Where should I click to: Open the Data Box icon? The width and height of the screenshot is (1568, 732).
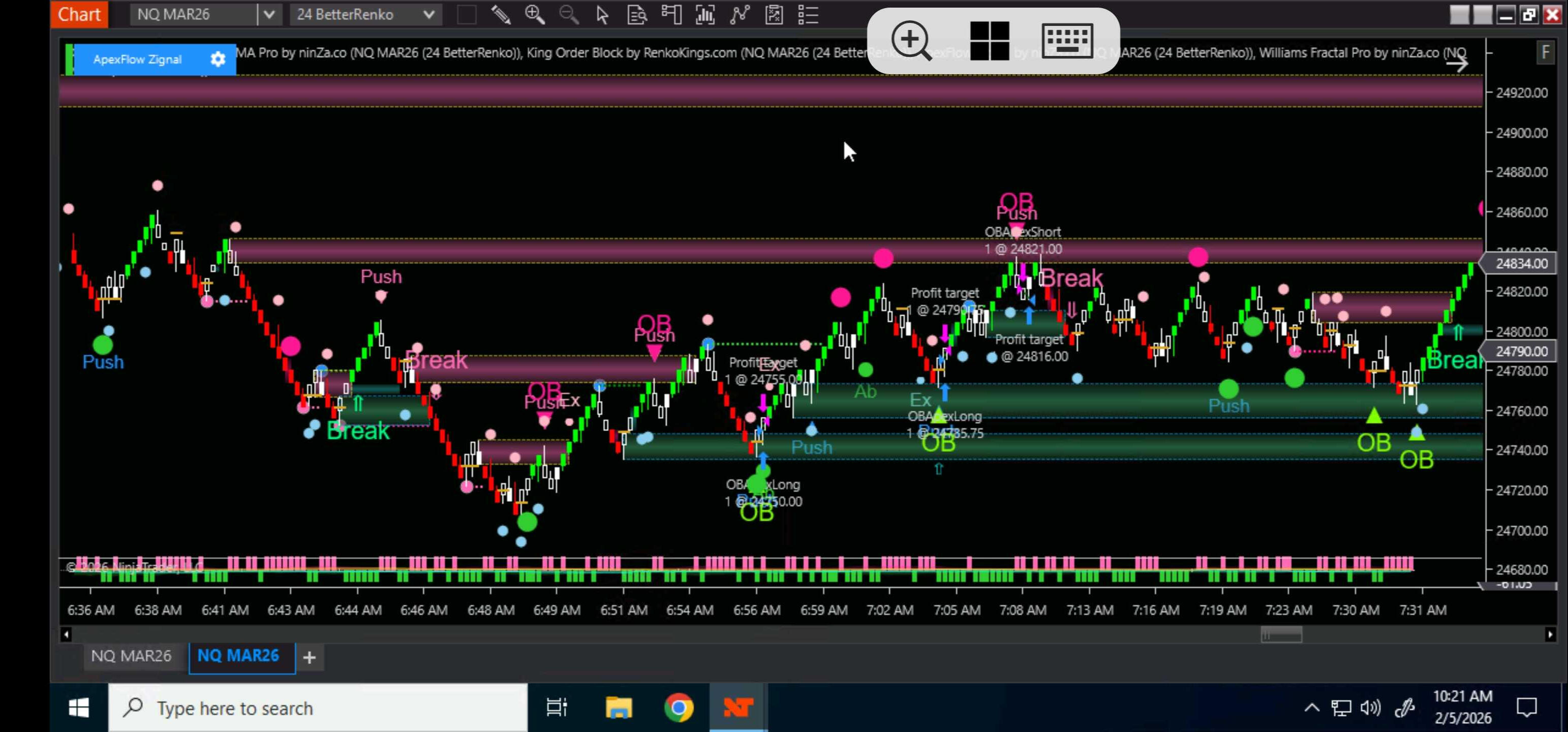tap(637, 15)
